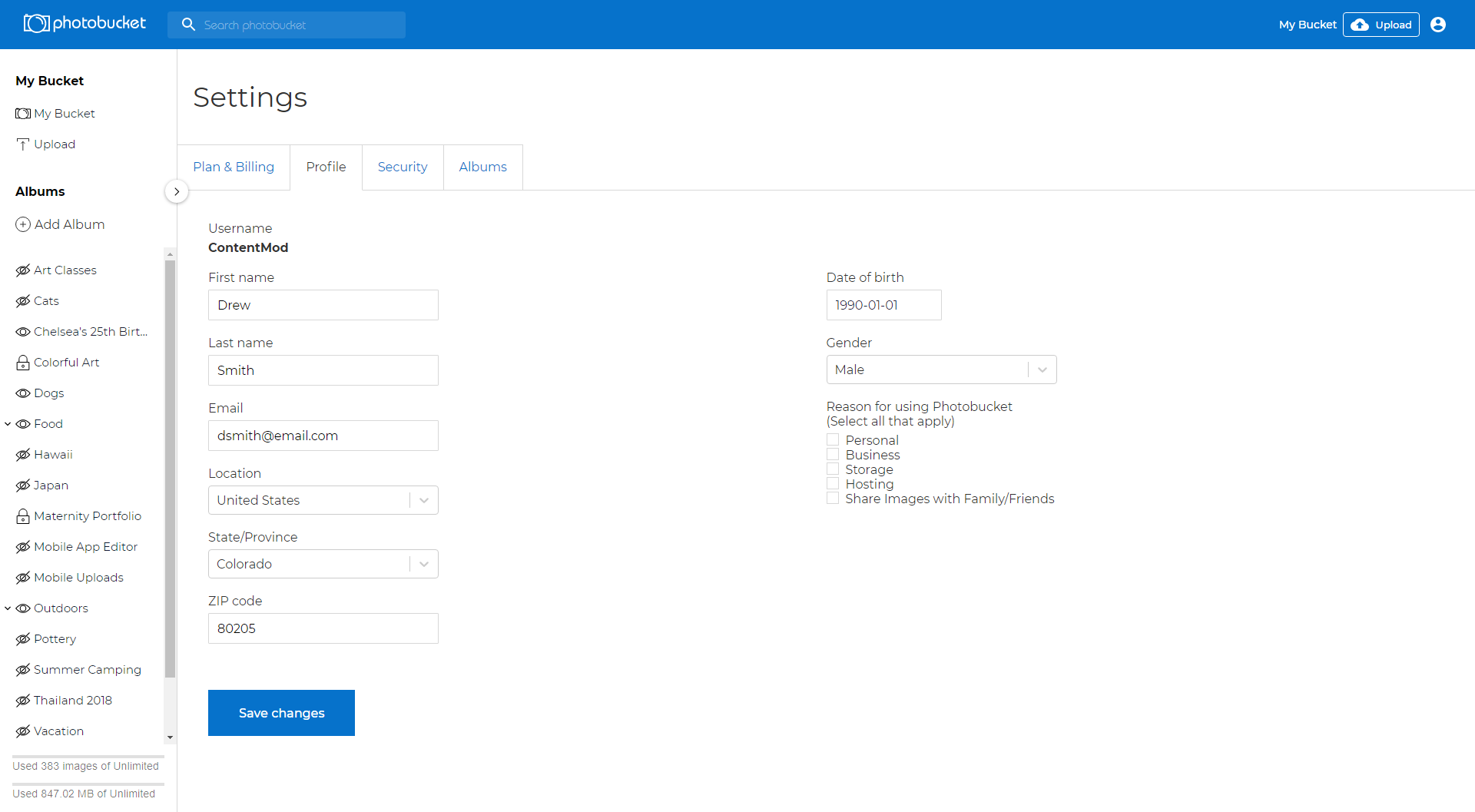This screenshot has width=1475, height=812.
Task: Toggle hidden-eye icon for Hawaii album
Action: (23, 455)
